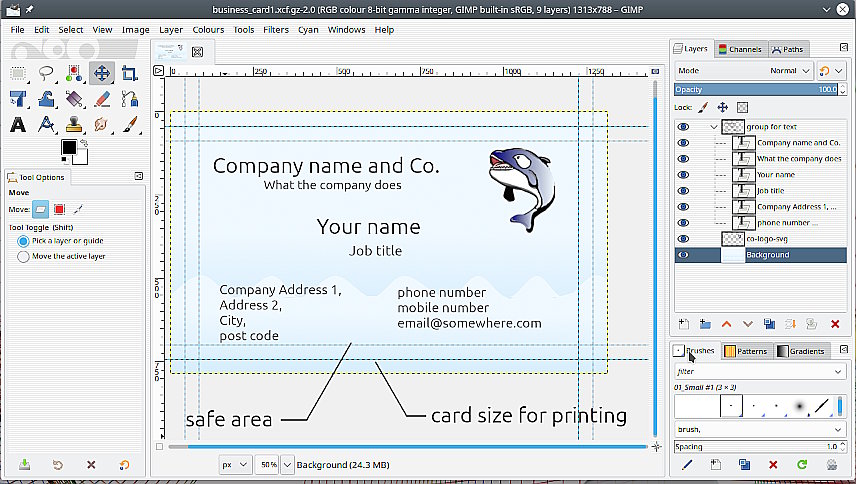Open Tool Options tab configuration menu
Viewport: 856px width, 484px height.
tap(139, 176)
